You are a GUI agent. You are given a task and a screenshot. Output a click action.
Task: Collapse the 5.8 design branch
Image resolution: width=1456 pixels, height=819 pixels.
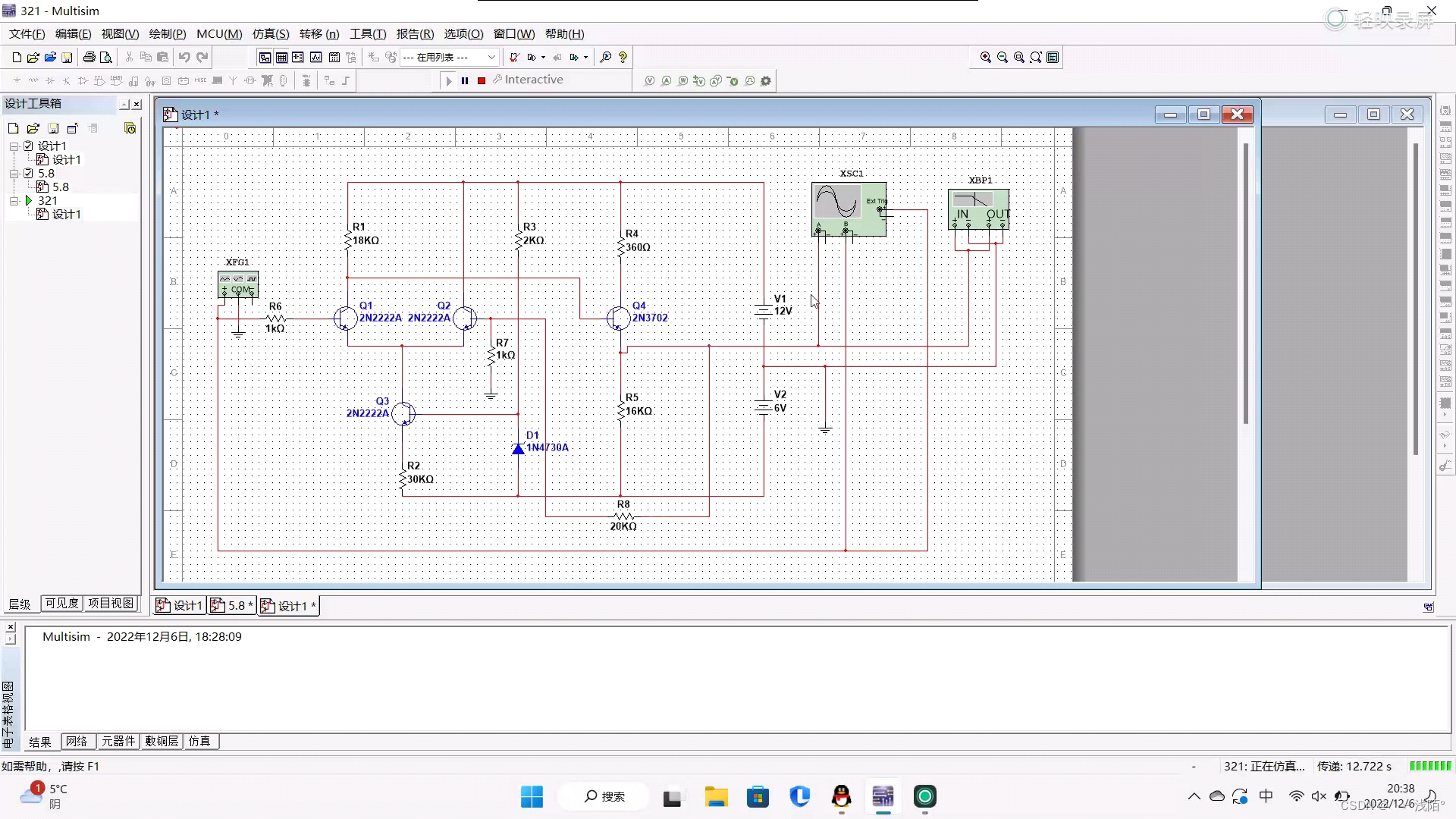pyautogui.click(x=13, y=173)
